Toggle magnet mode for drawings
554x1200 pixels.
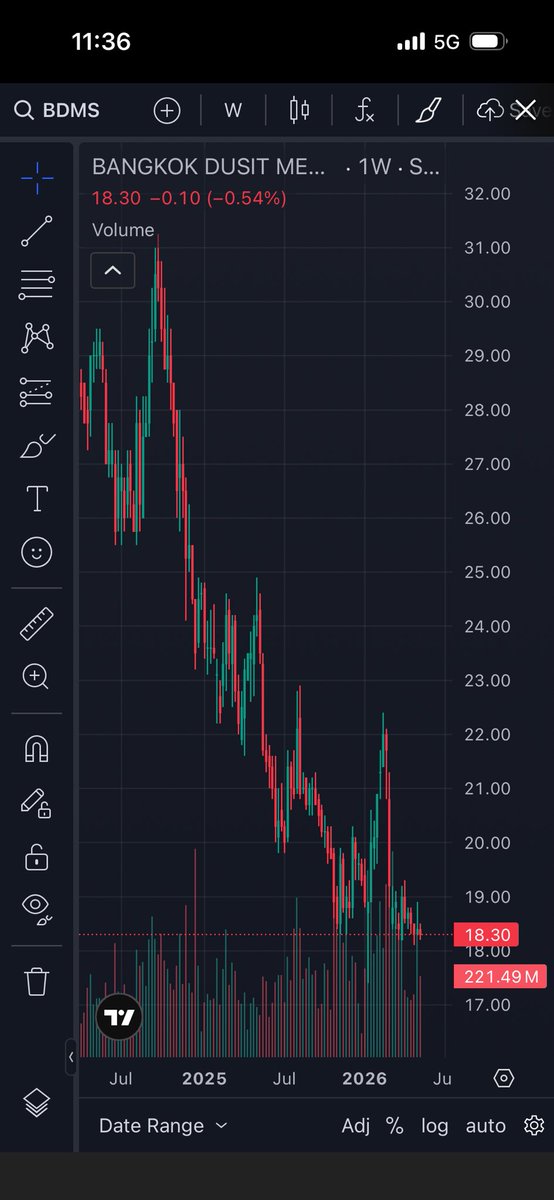point(37,749)
